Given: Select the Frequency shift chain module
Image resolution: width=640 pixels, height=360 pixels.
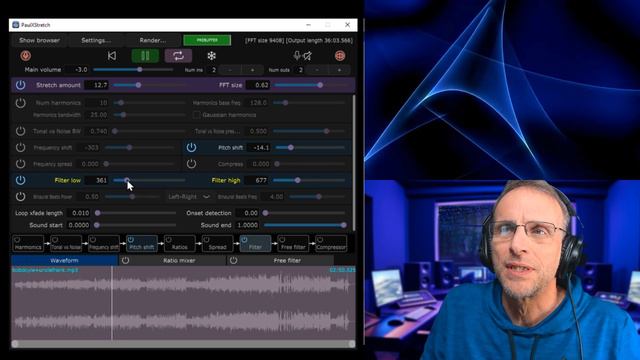Looking at the screenshot, I should point(104,243).
